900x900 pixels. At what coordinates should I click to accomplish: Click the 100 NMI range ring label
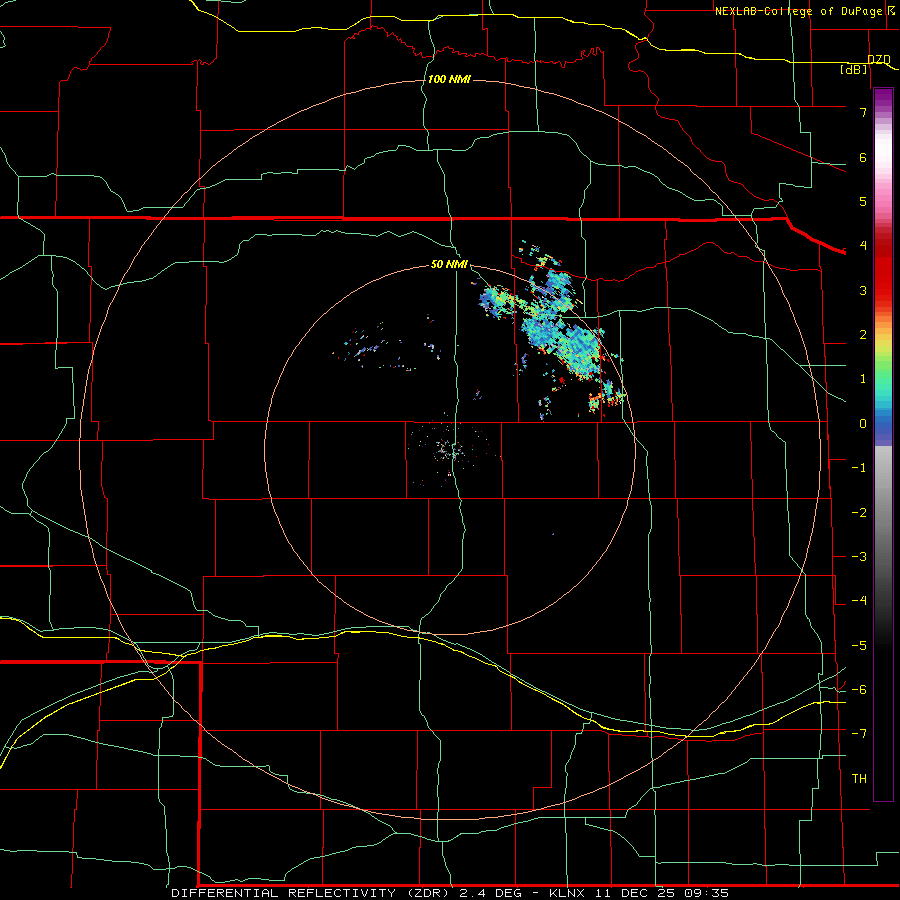(x=449, y=79)
